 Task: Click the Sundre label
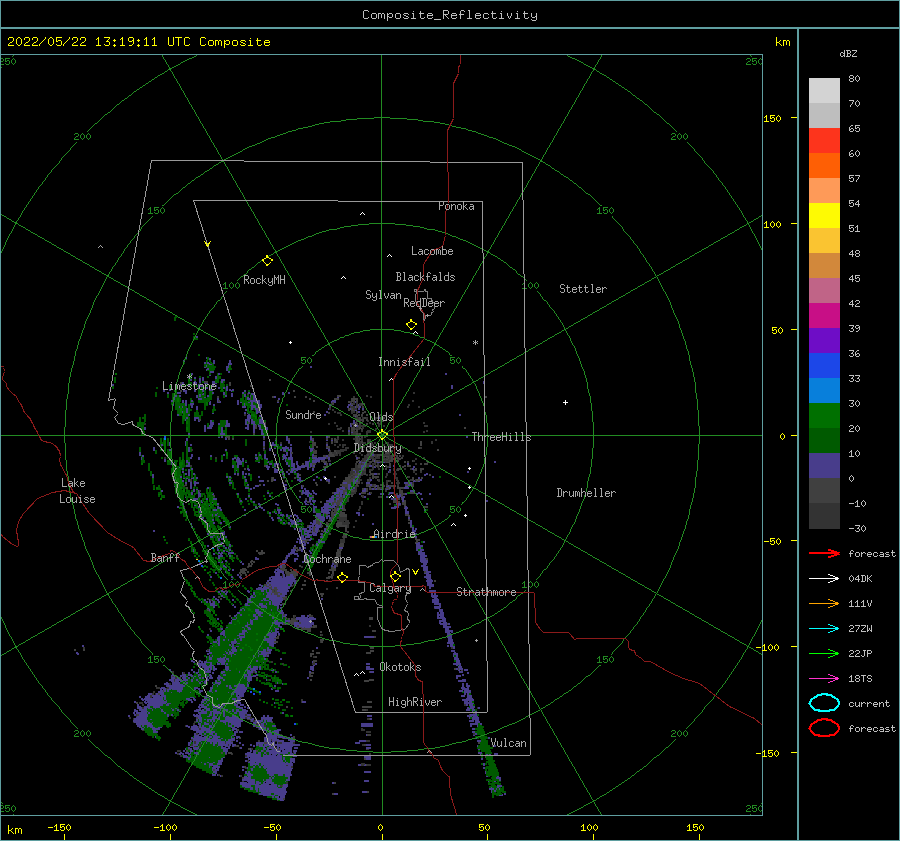pyautogui.click(x=303, y=414)
